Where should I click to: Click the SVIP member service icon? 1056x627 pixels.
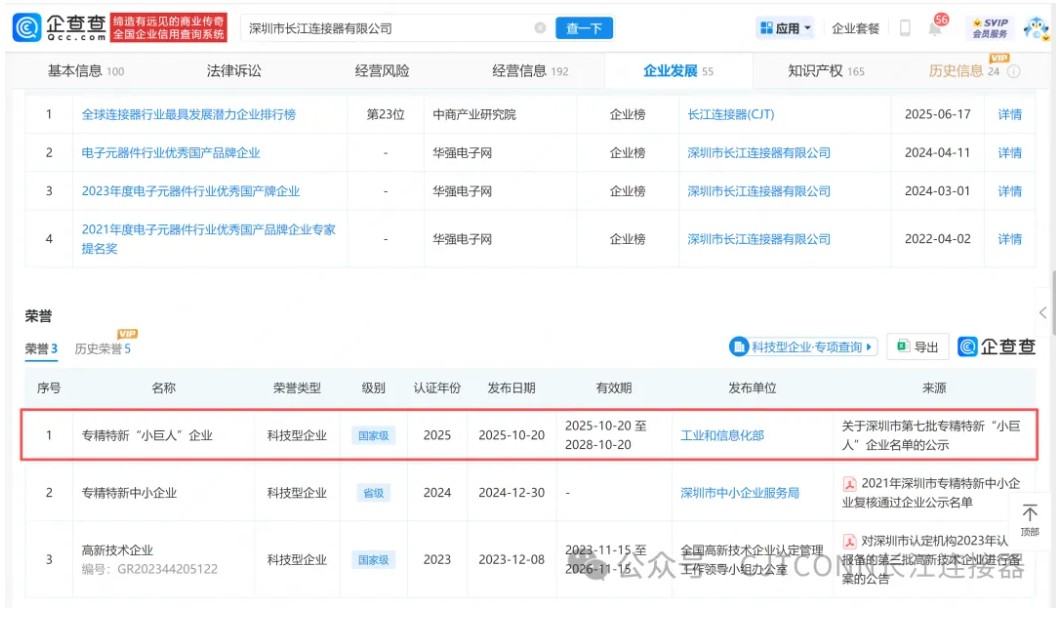pos(990,28)
